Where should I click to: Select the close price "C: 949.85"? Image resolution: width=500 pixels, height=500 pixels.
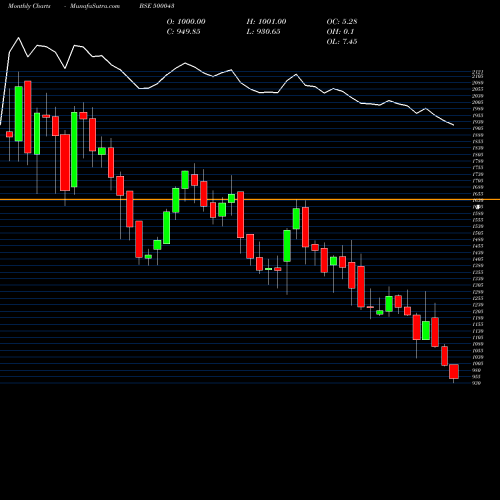[x=183, y=32]
